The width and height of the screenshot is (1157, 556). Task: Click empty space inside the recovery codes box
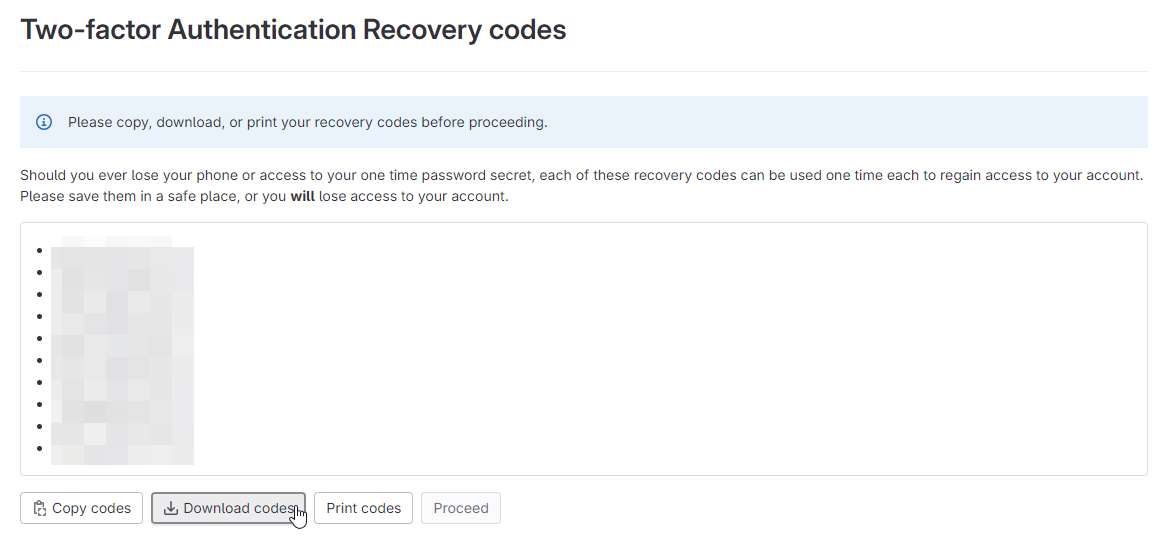click(664, 347)
